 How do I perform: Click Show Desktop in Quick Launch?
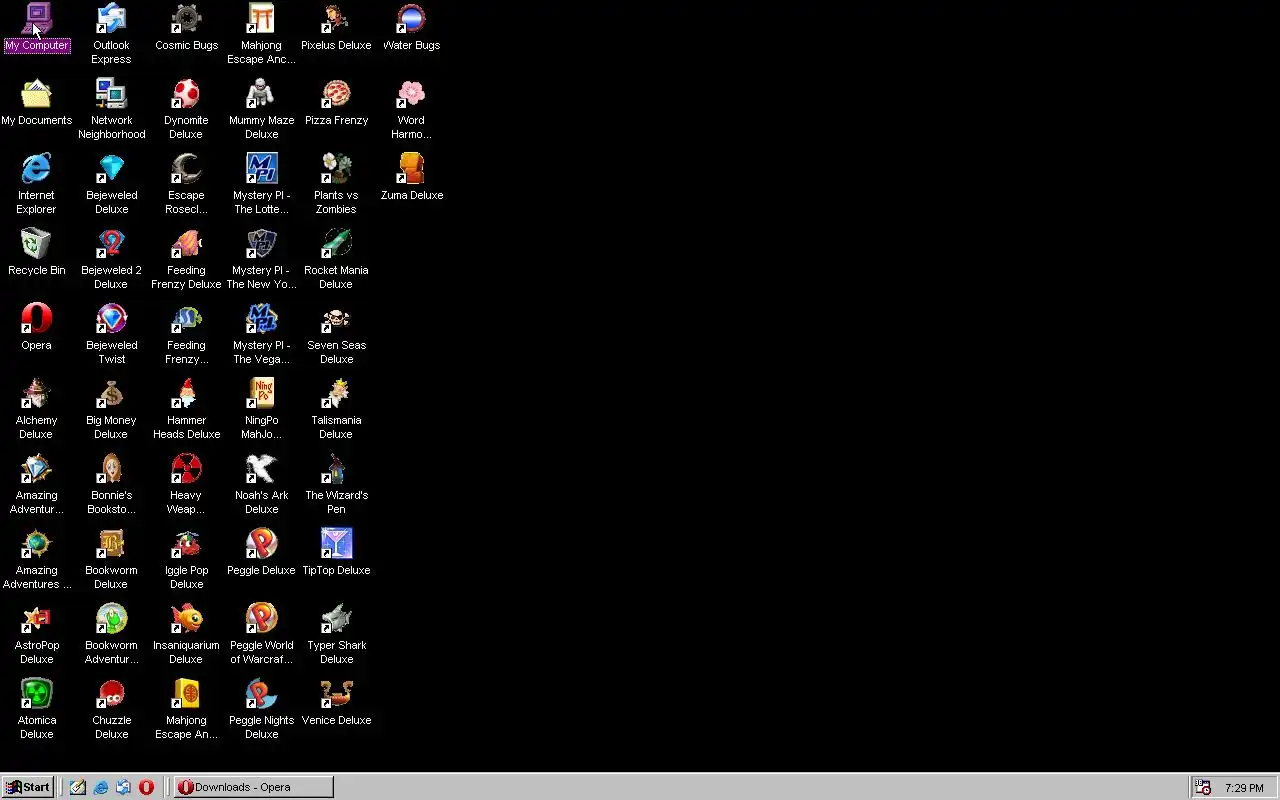78,787
